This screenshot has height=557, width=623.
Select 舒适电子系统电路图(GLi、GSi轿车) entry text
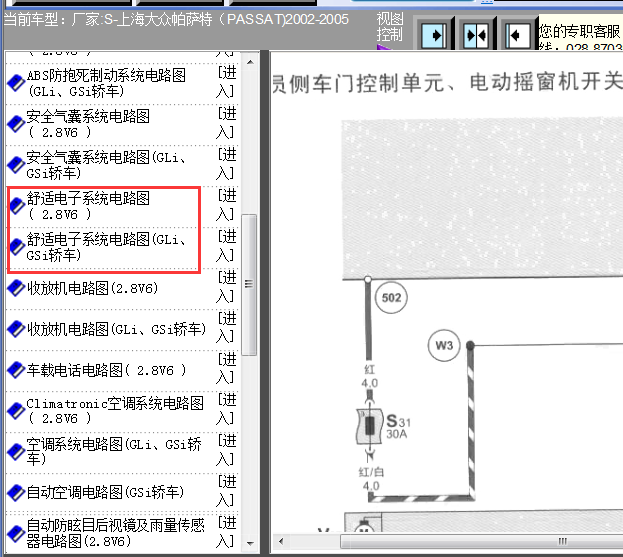(x=106, y=247)
